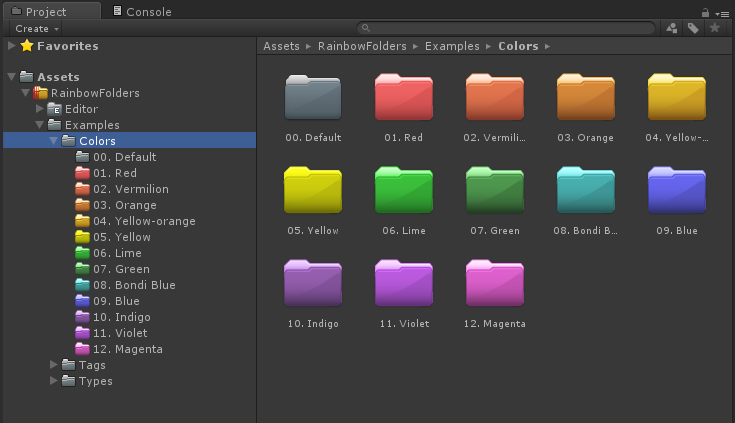Click Examples in the breadcrumb path
This screenshot has height=423, width=735.
pyautogui.click(x=452, y=46)
